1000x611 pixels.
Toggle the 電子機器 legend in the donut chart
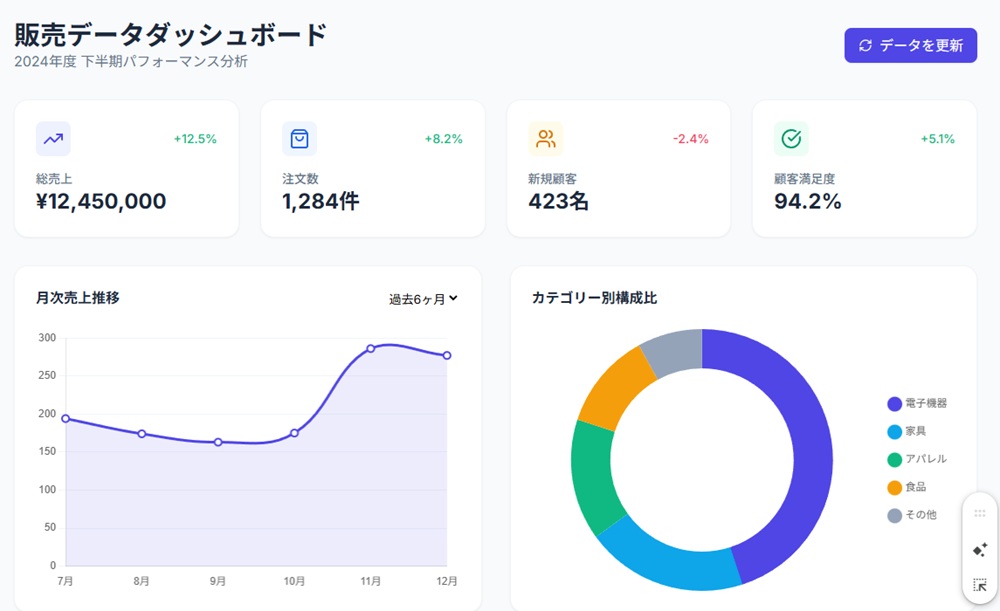point(921,403)
